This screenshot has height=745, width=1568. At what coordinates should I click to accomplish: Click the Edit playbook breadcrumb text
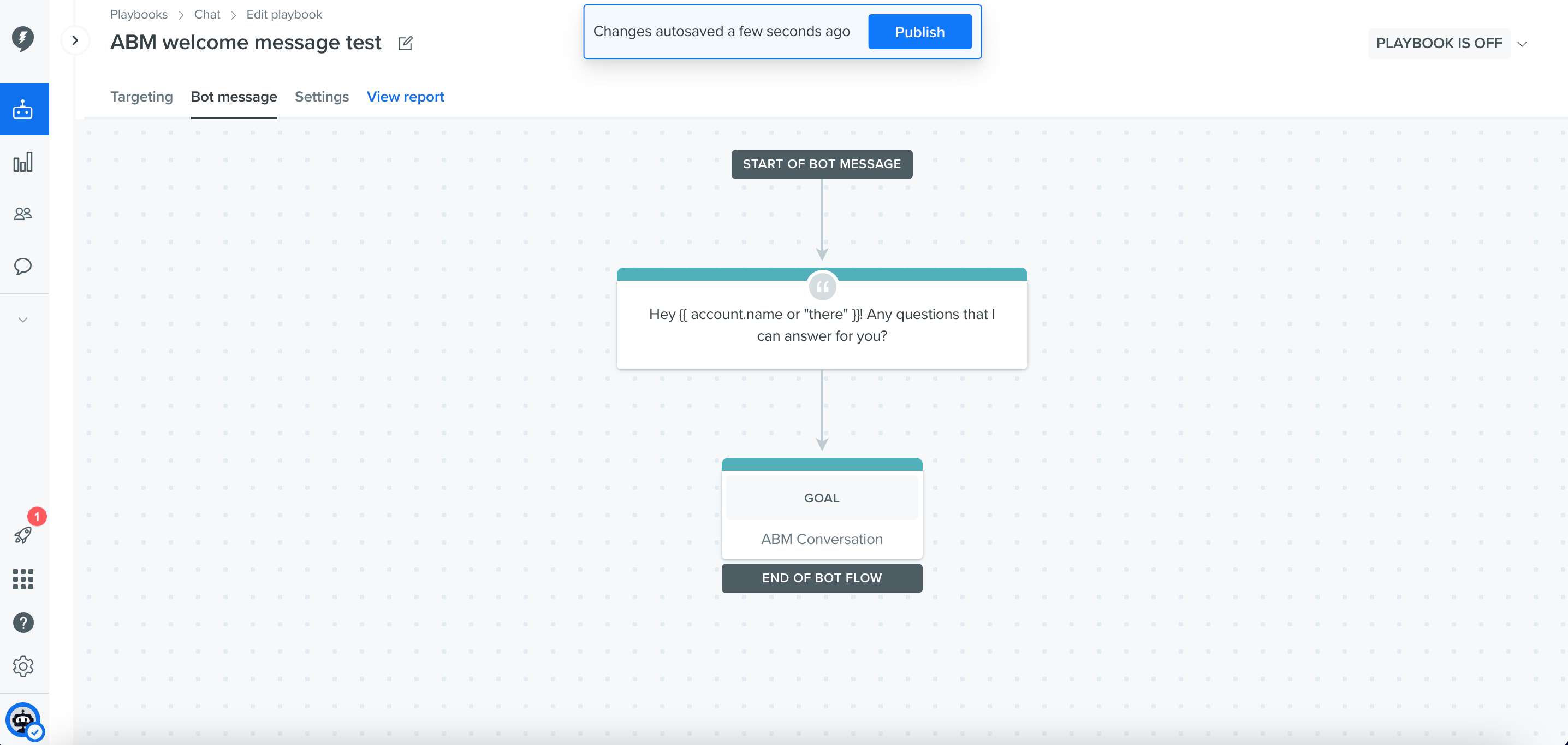pyautogui.click(x=284, y=15)
